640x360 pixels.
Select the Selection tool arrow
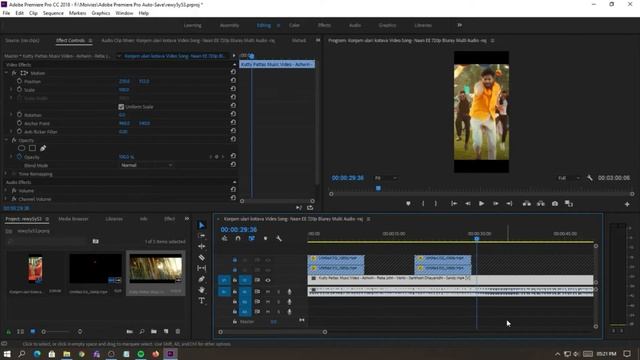202,225
